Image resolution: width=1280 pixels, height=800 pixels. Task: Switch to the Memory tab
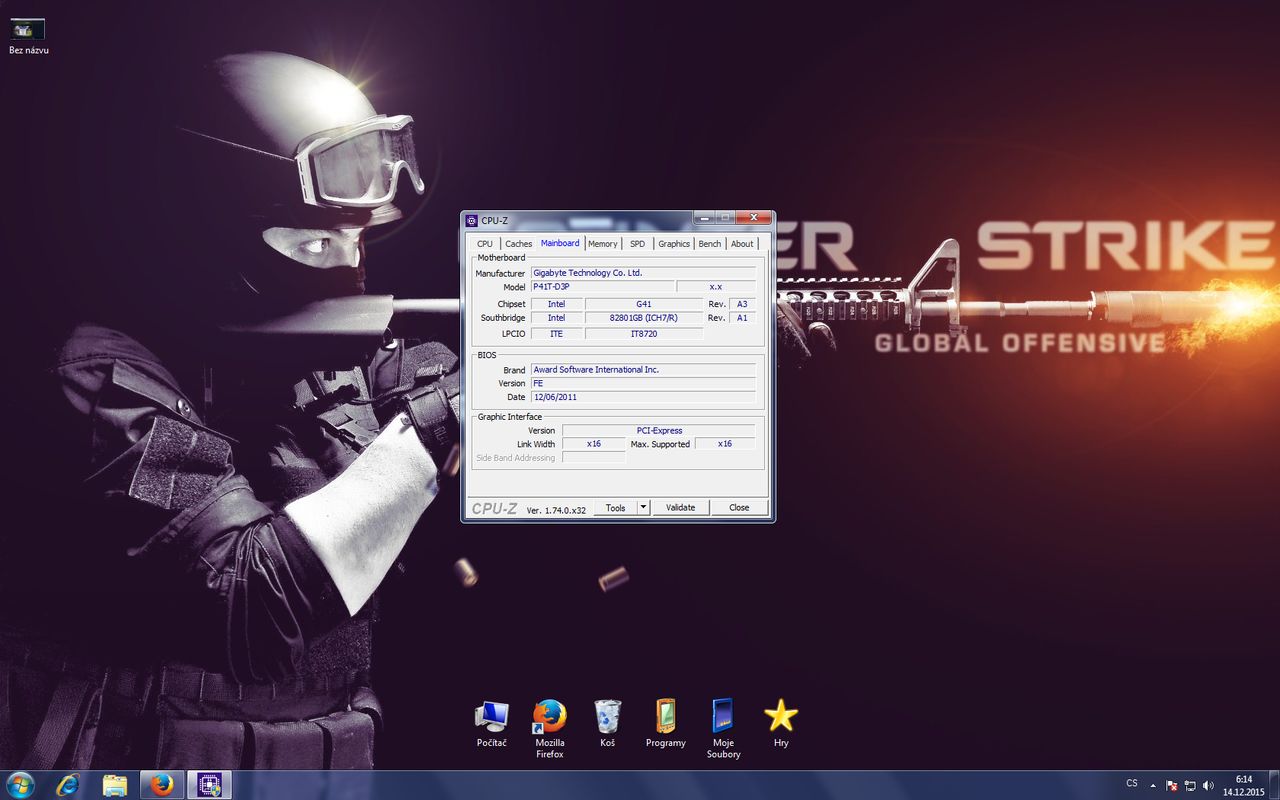coord(603,243)
